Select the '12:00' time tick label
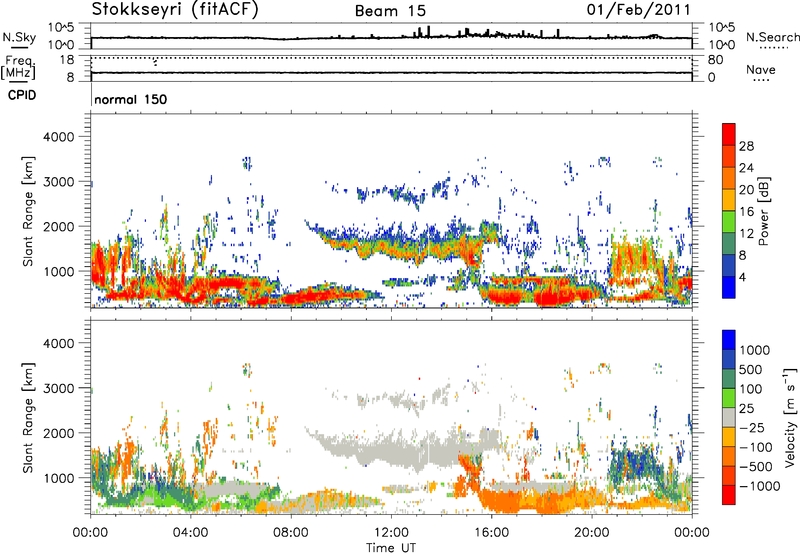Screen dimensions: 800x554 pos(391,533)
